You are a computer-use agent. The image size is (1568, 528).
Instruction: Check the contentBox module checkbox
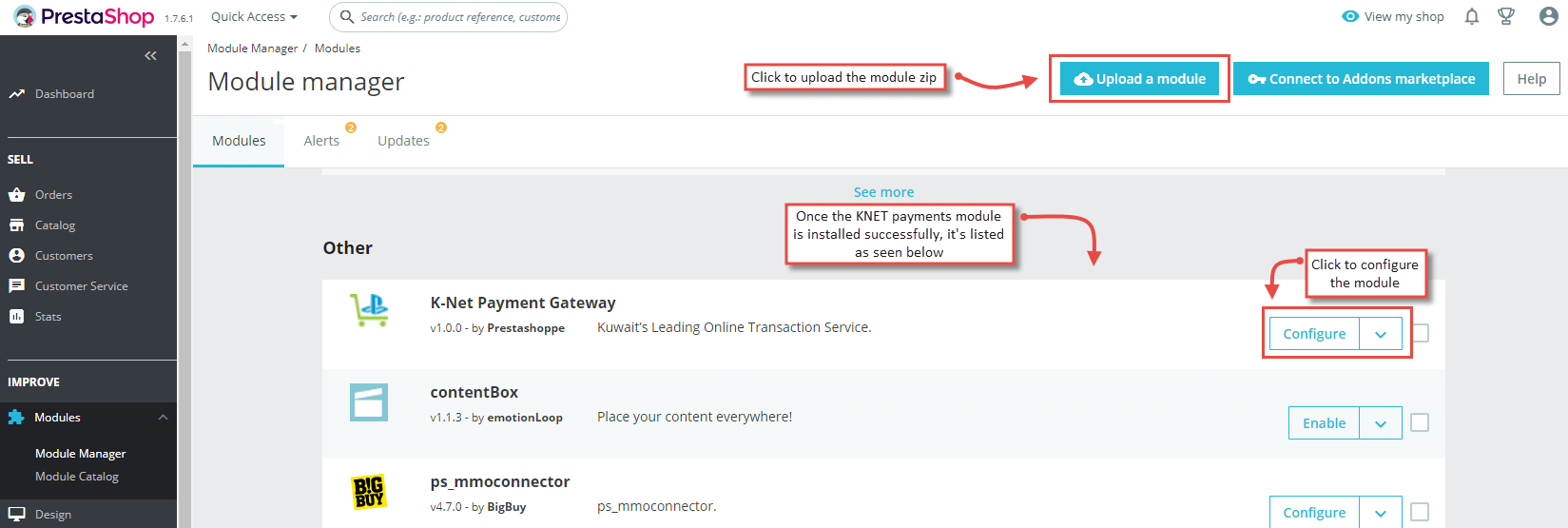[1420, 422]
